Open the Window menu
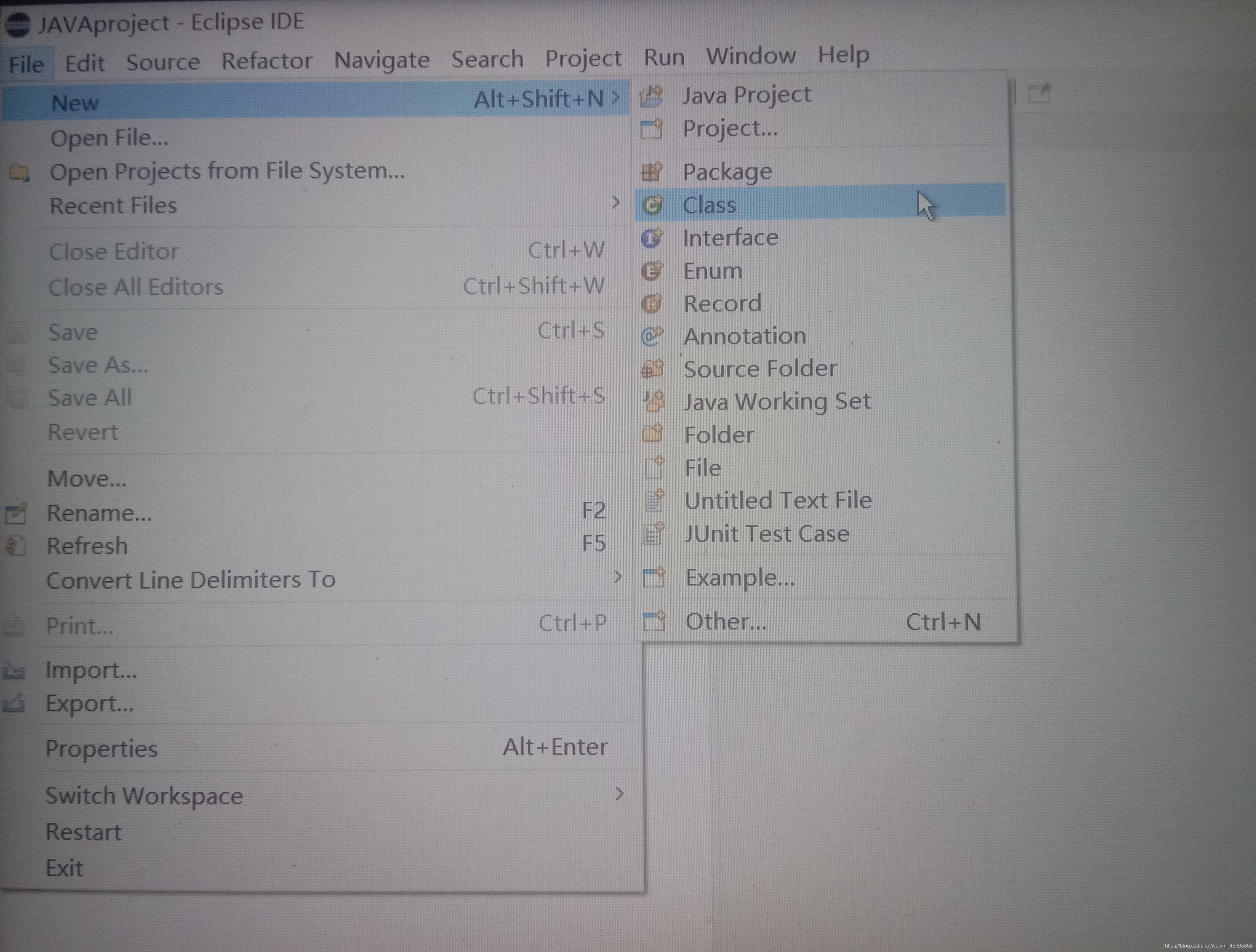The image size is (1256, 952). tap(751, 56)
